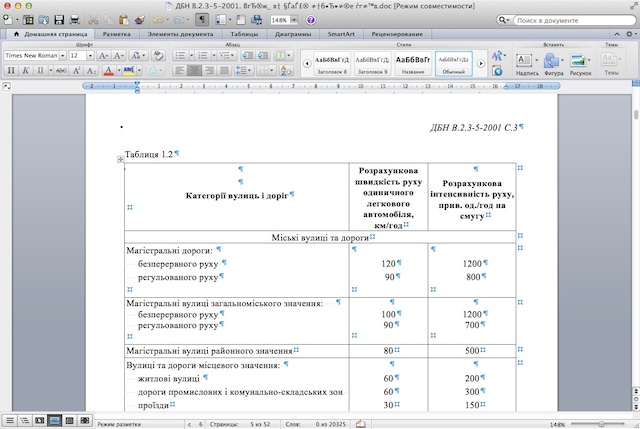Insert a text box with Надпись icon
Viewport: 640px width, 429px height.
[527, 62]
